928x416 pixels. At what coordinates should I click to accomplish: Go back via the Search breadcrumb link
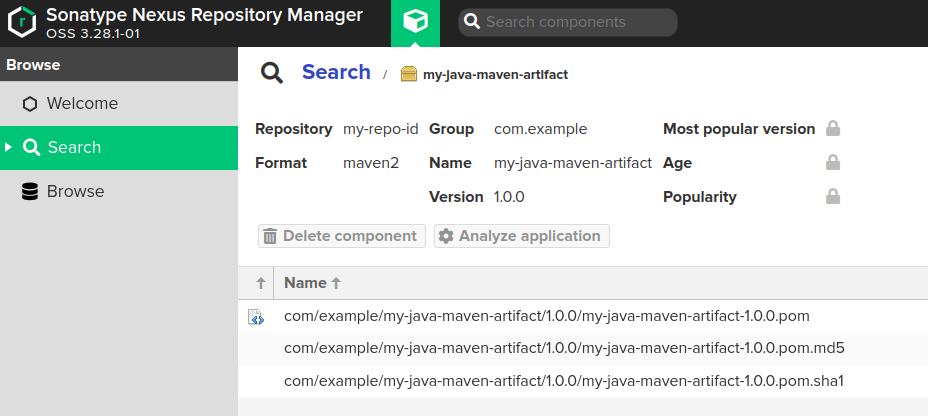pyautogui.click(x=336, y=72)
